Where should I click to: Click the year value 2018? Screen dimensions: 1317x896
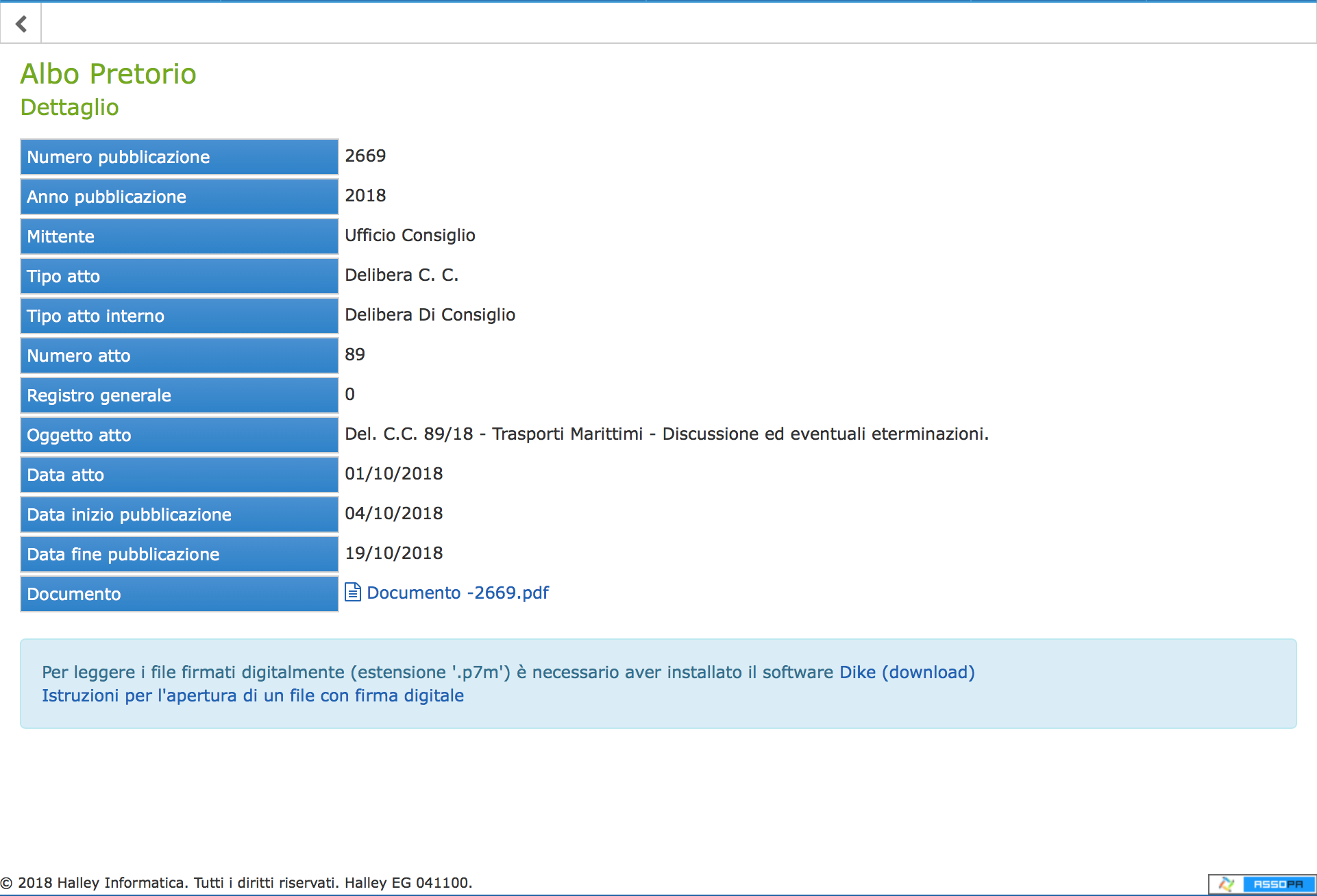coord(365,195)
